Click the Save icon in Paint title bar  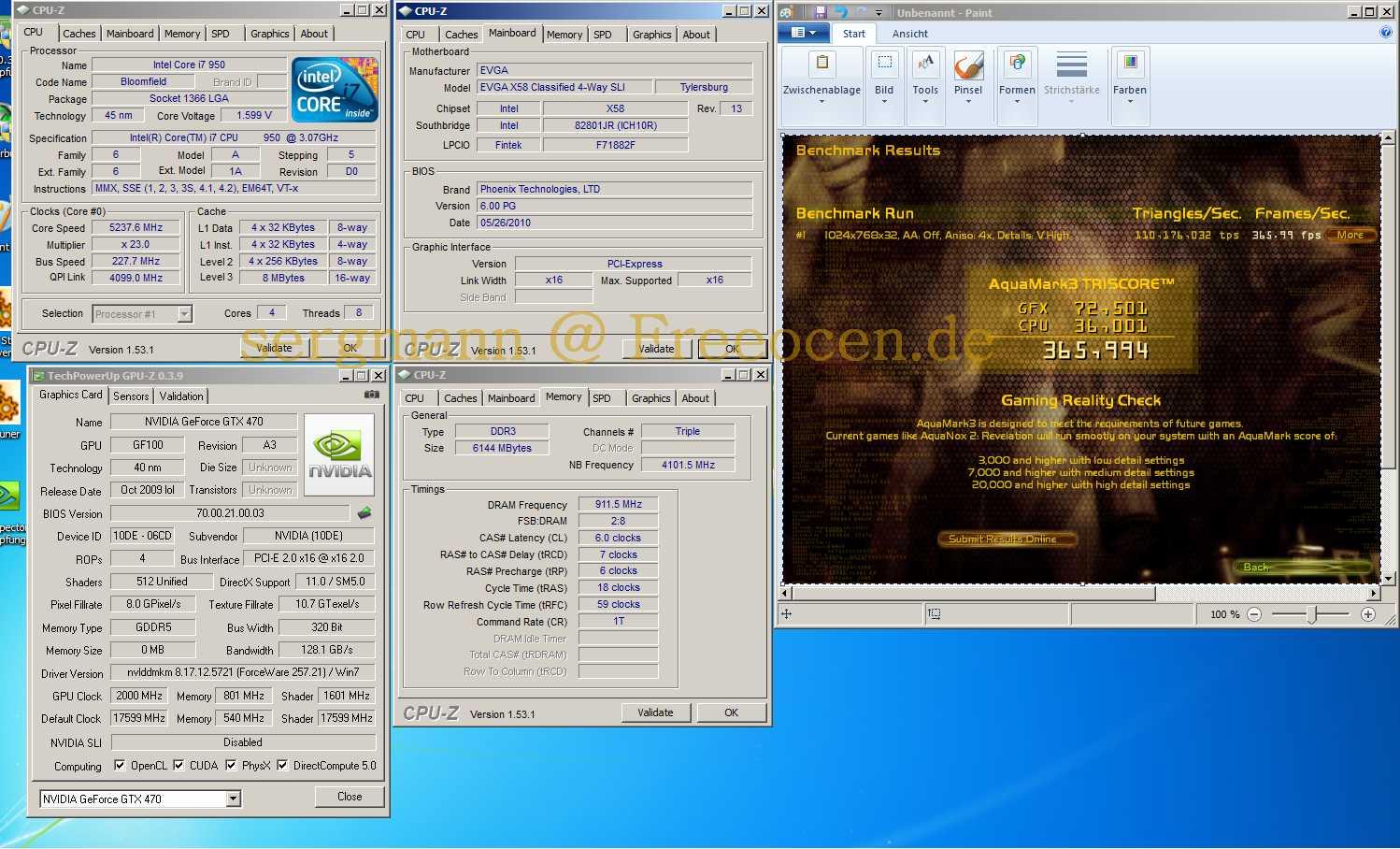[x=821, y=12]
